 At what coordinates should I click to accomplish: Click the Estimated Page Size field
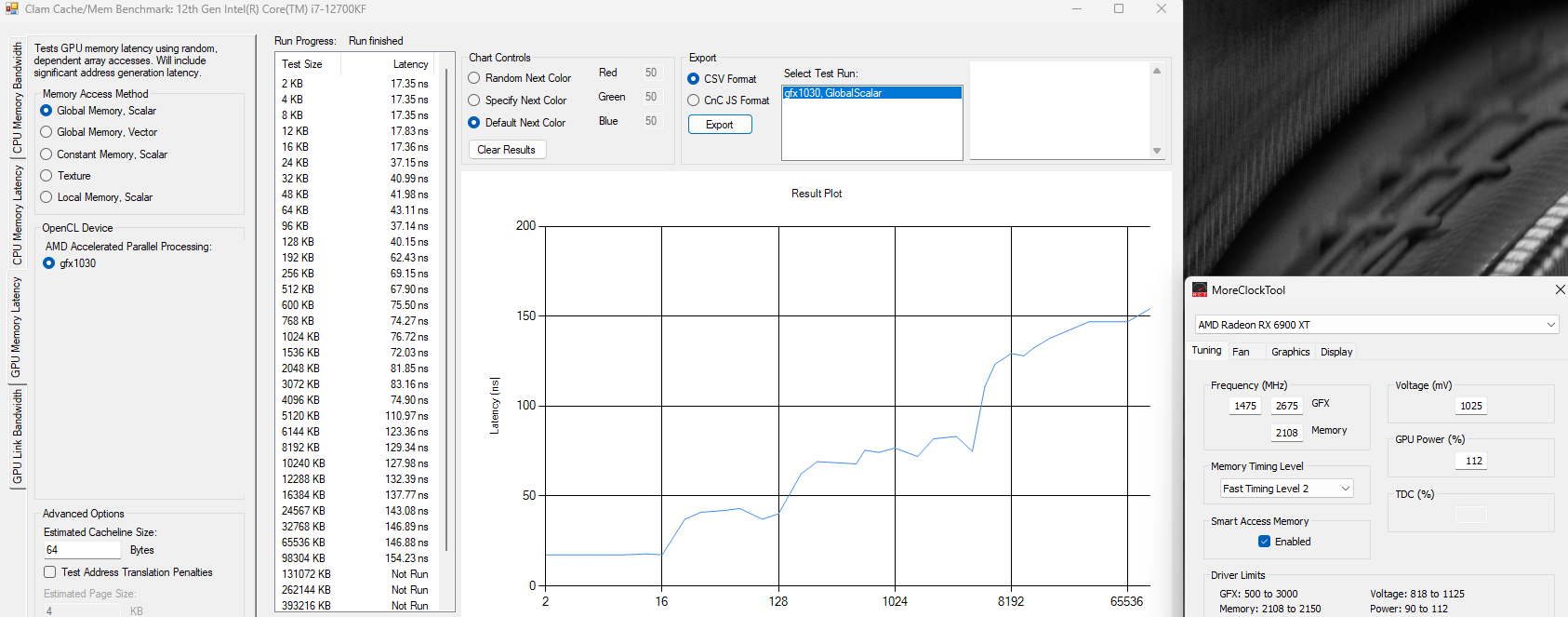83,610
